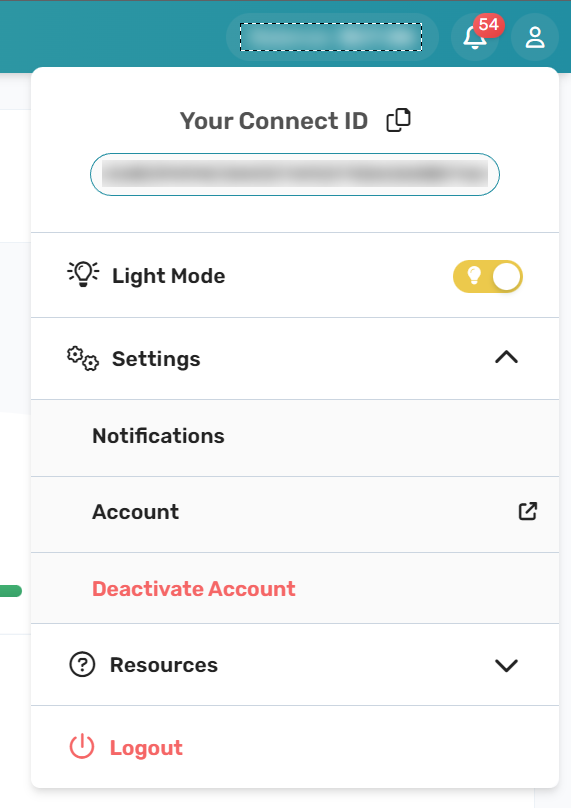This screenshot has width=571, height=808.
Task: Open notifications bell with 54 badge
Action: pos(475,37)
